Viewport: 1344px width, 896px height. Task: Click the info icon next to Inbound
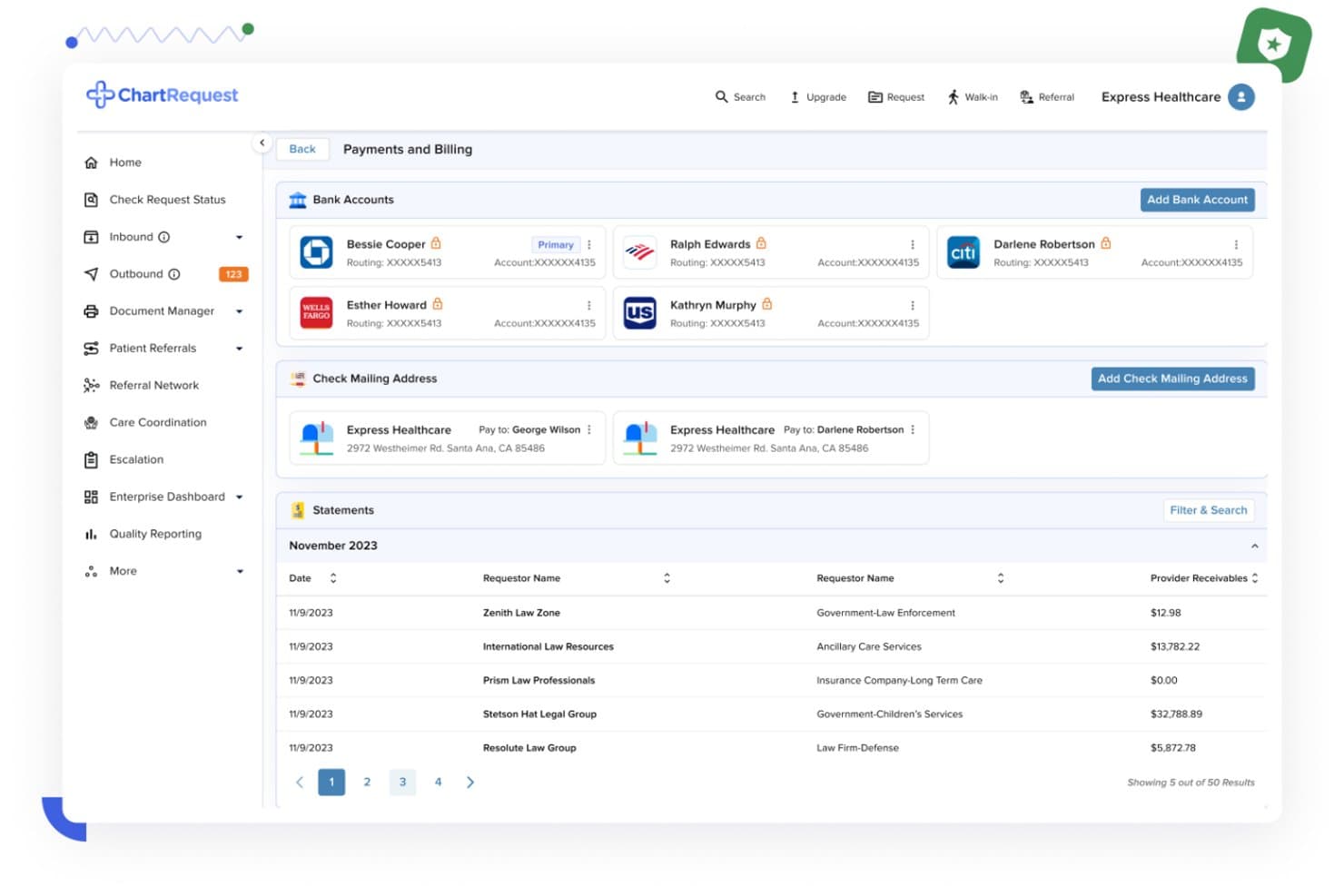[x=164, y=237]
